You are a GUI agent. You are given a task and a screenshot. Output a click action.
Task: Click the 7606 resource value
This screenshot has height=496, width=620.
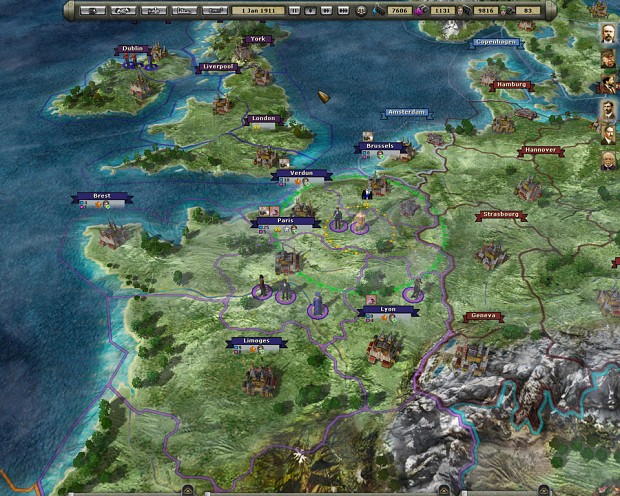click(399, 11)
